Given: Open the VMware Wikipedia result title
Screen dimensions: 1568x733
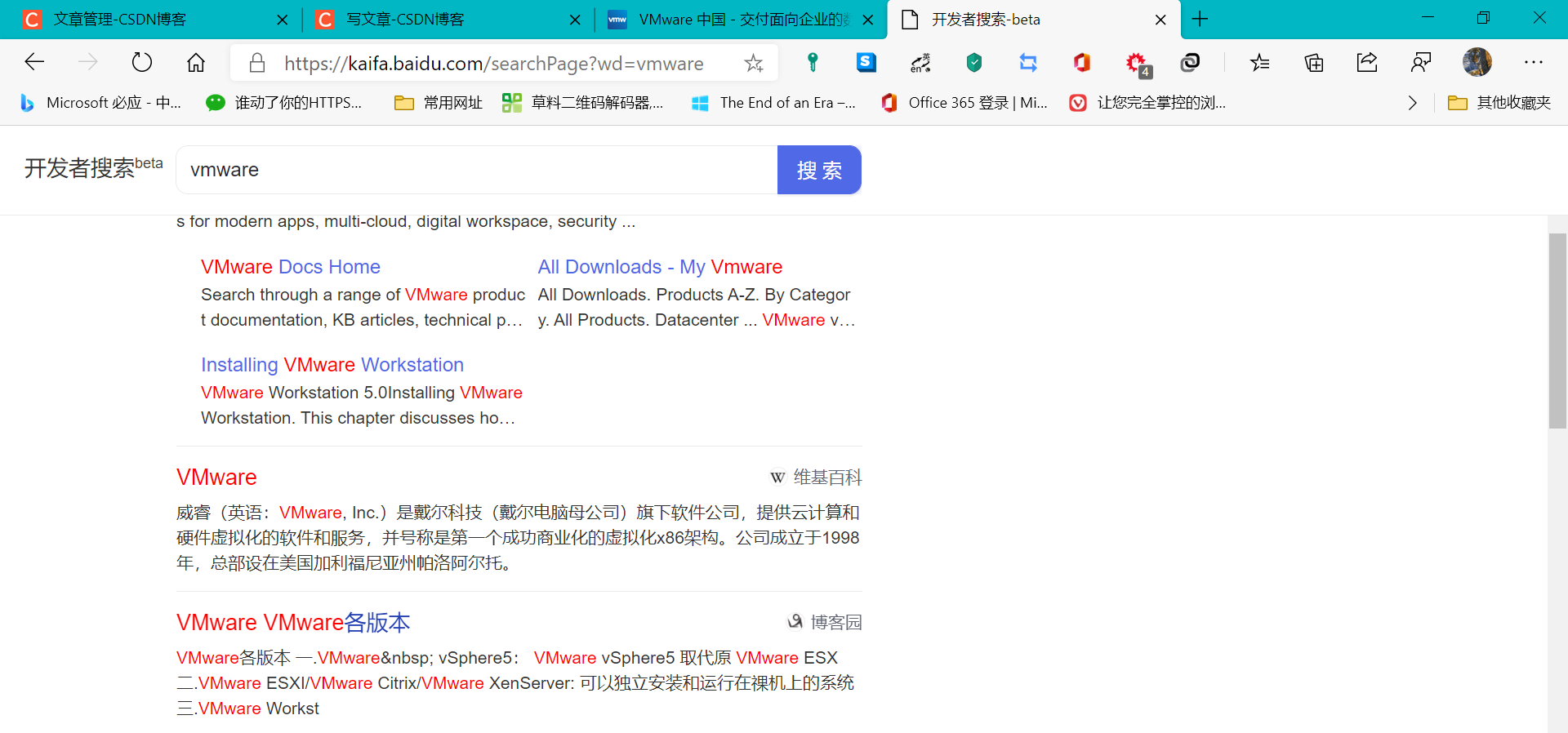Looking at the screenshot, I should [216, 478].
